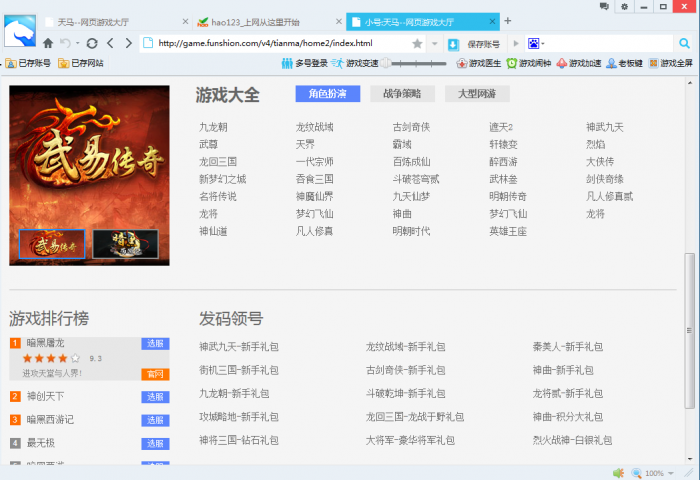Click 选服 button for 最无极

coord(155,443)
